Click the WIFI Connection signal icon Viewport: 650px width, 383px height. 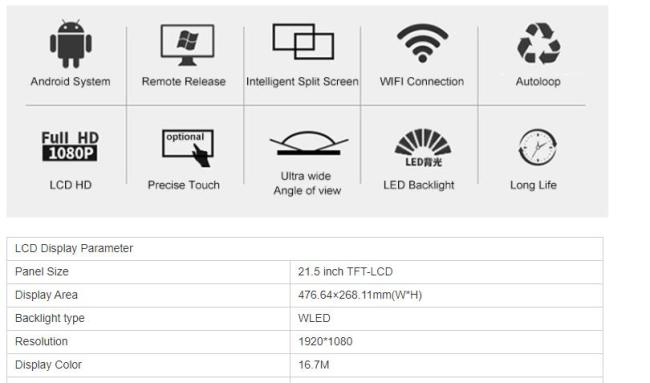422,43
